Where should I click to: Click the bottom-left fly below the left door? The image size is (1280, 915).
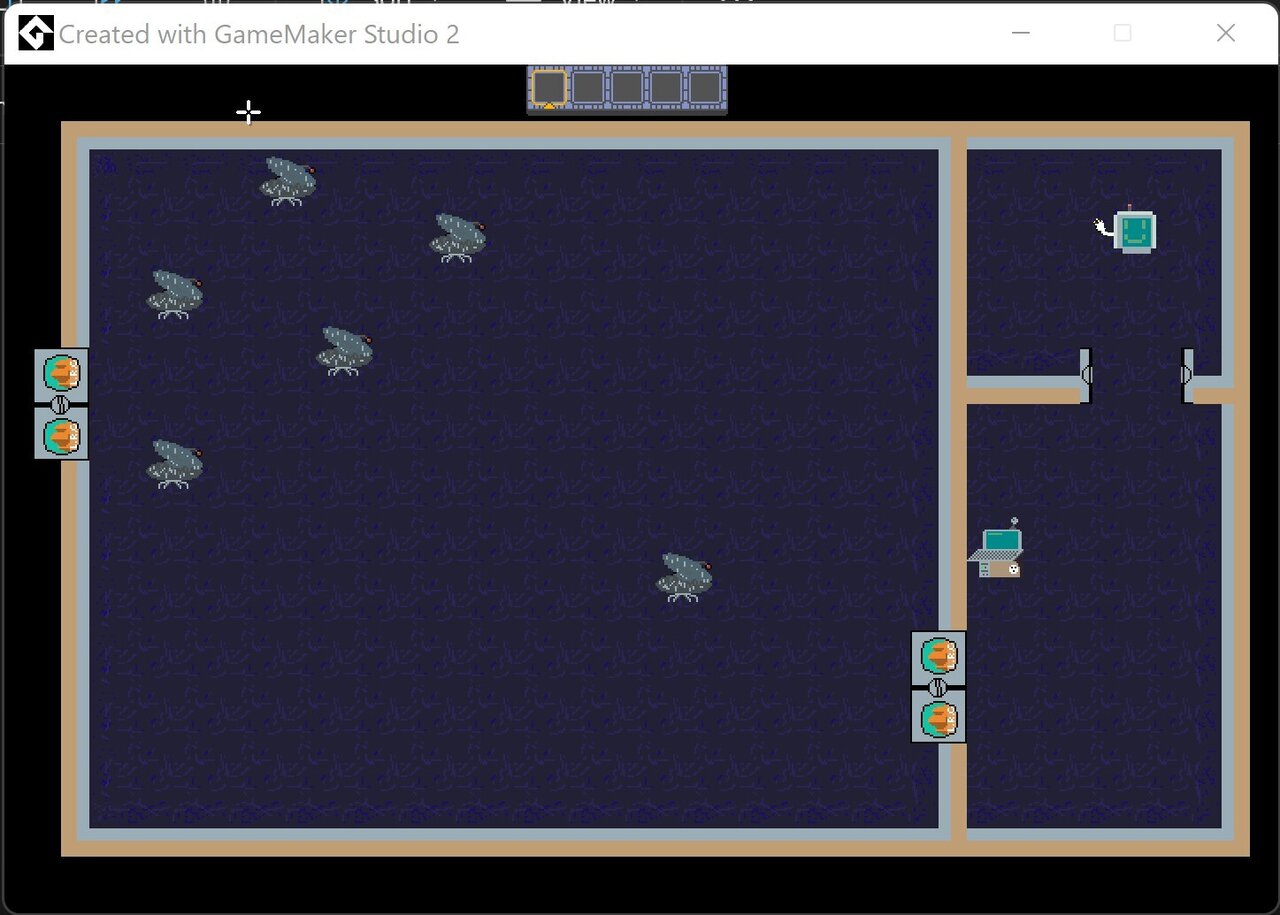pos(175,464)
